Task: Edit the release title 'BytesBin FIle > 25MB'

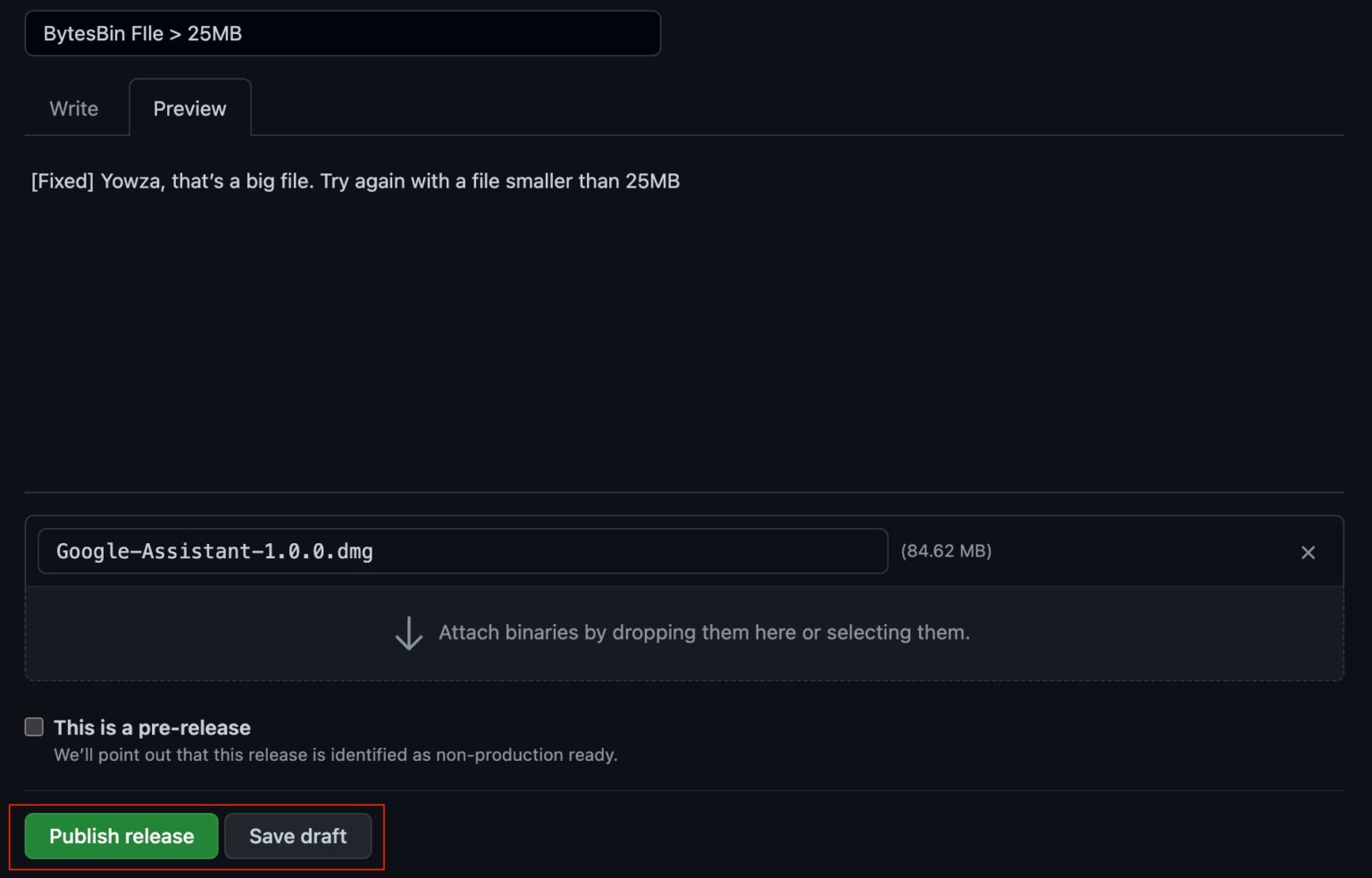Action: pyautogui.click(x=343, y=33)
